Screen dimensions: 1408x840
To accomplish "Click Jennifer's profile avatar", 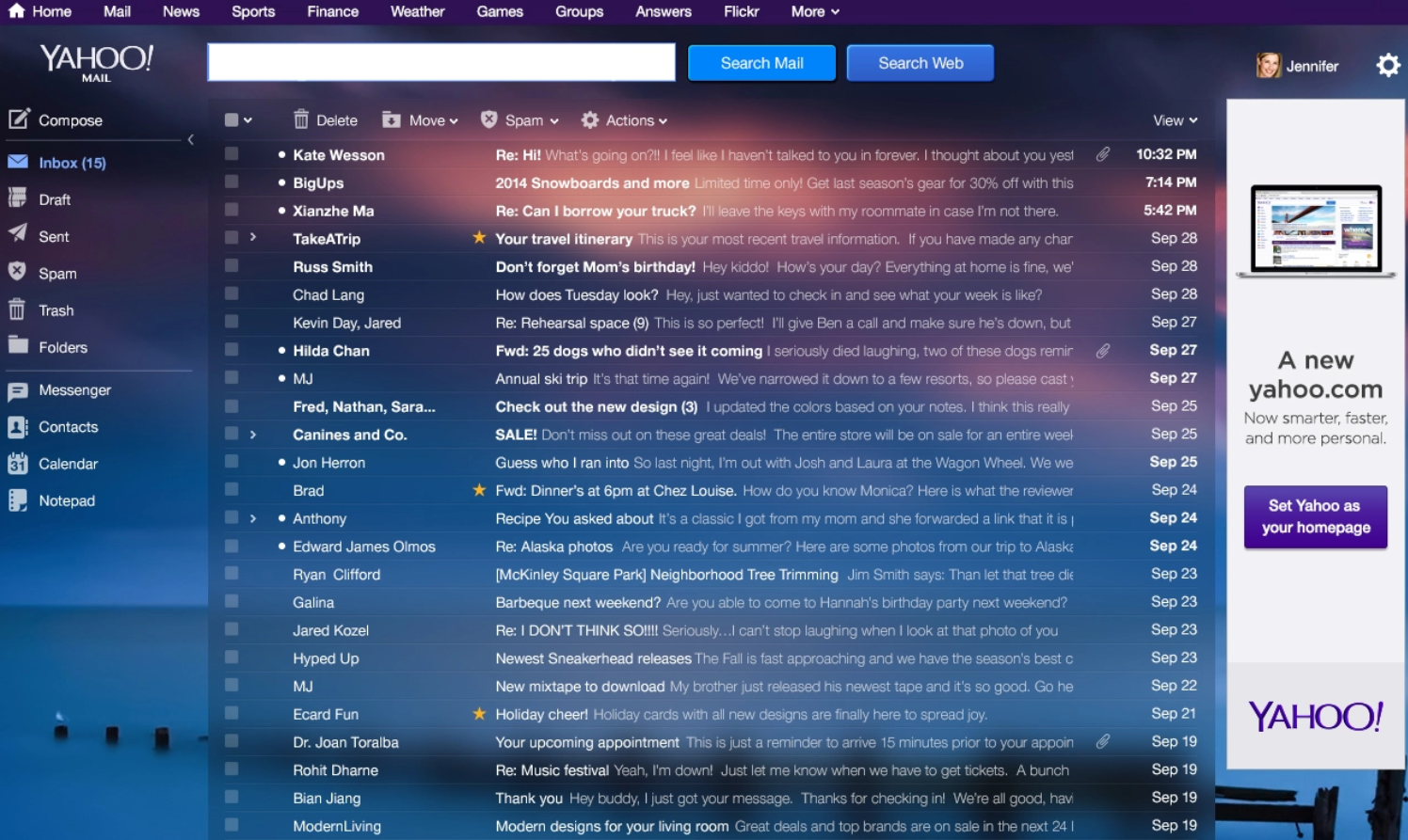I will [1268, 65].
